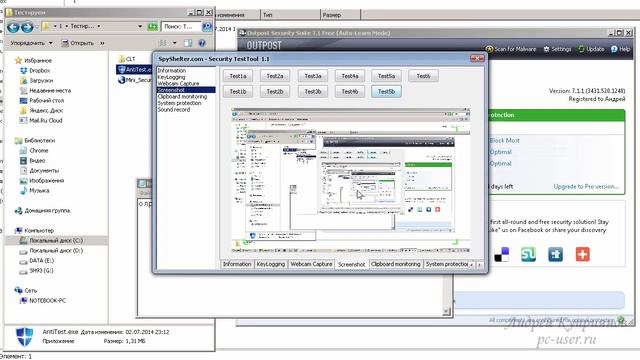This screenshot has height=360, width=640.
Task: Click the green refresh button in Explorer
Action: (152, 27)
